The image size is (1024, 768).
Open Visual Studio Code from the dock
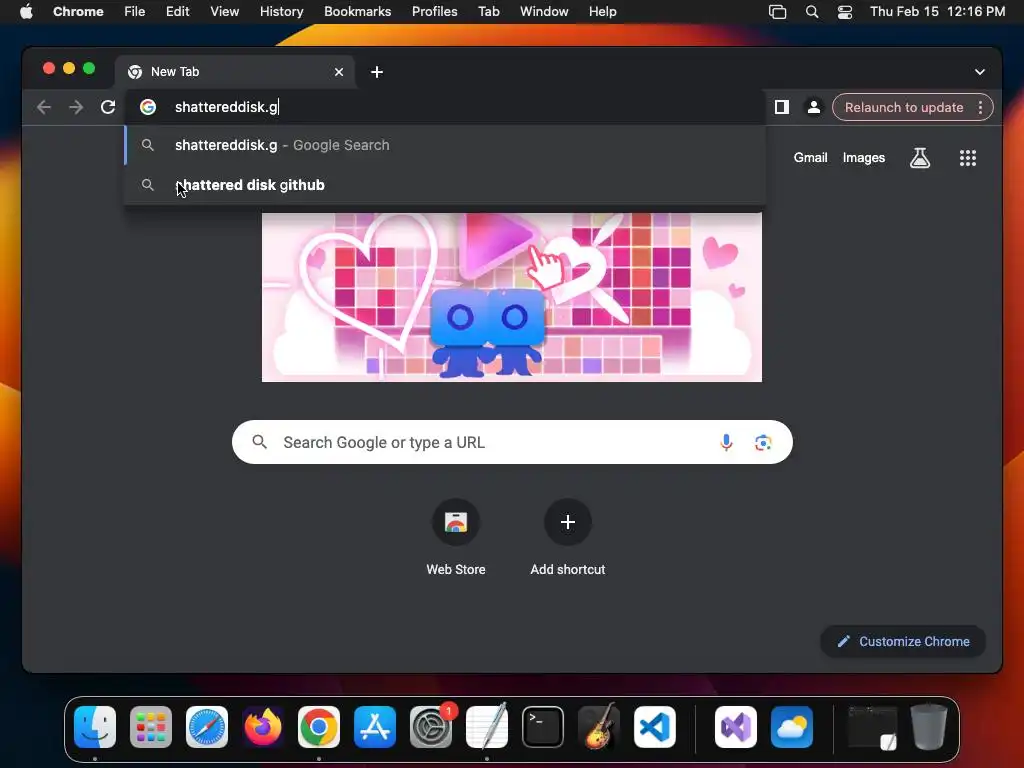pyautogui.click(x=655, y=727)
